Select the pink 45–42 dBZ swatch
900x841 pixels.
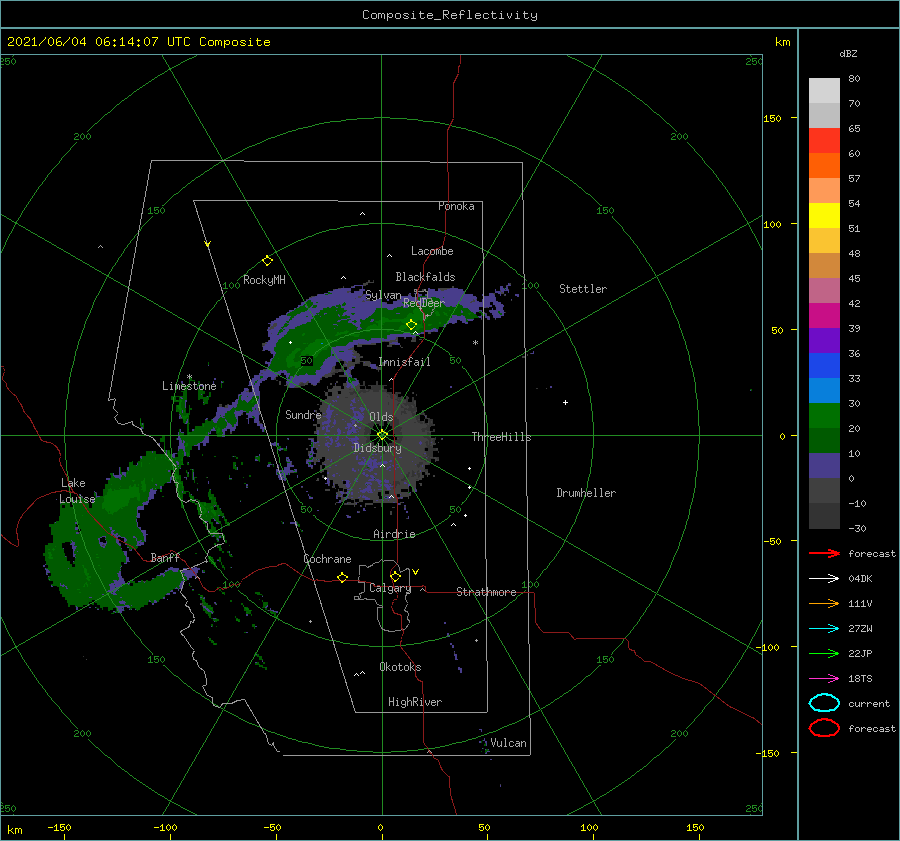(824, 291)
